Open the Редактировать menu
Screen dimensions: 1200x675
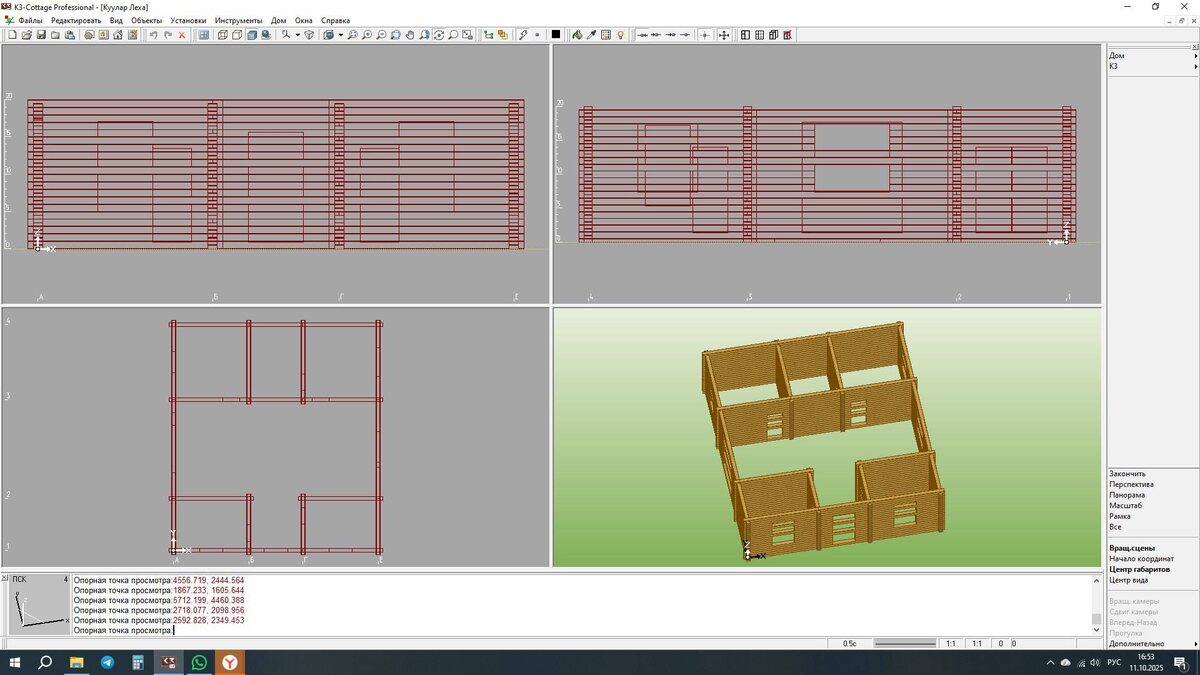76,20
